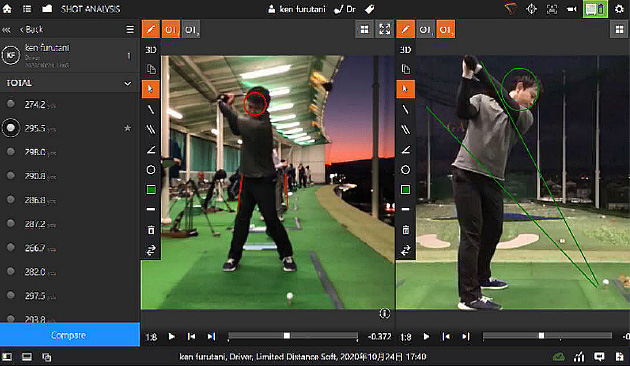This screenshot has width=630, height=366.
Task: Go Back to the previous screen
Action: [x=31, y=29]
